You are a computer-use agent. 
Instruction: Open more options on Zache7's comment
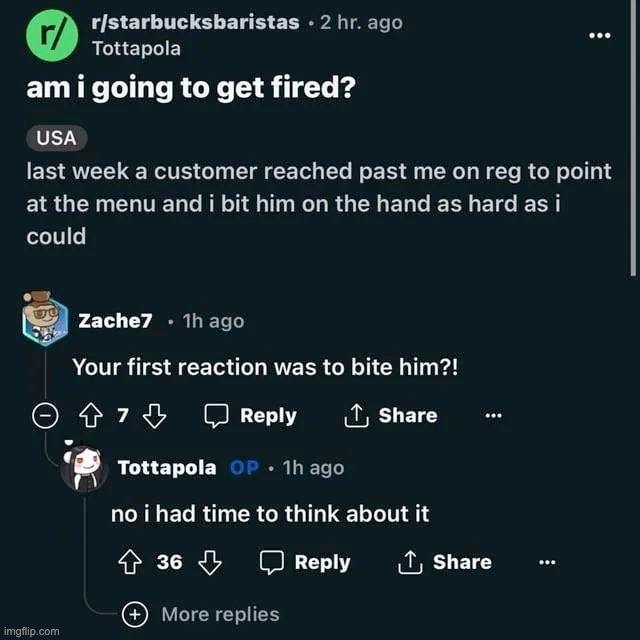492,416
